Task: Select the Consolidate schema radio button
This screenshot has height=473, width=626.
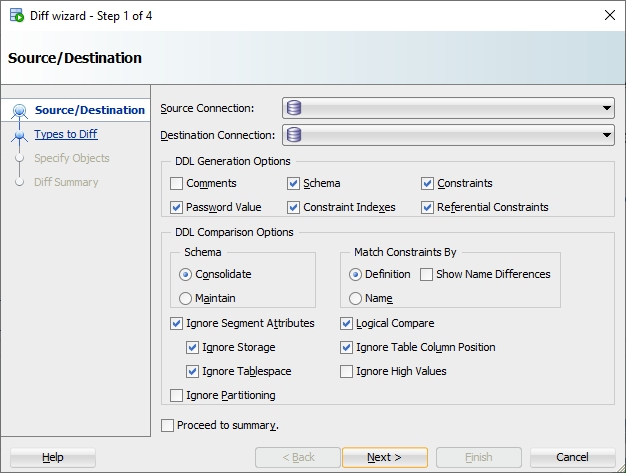Action: (185, 275)
